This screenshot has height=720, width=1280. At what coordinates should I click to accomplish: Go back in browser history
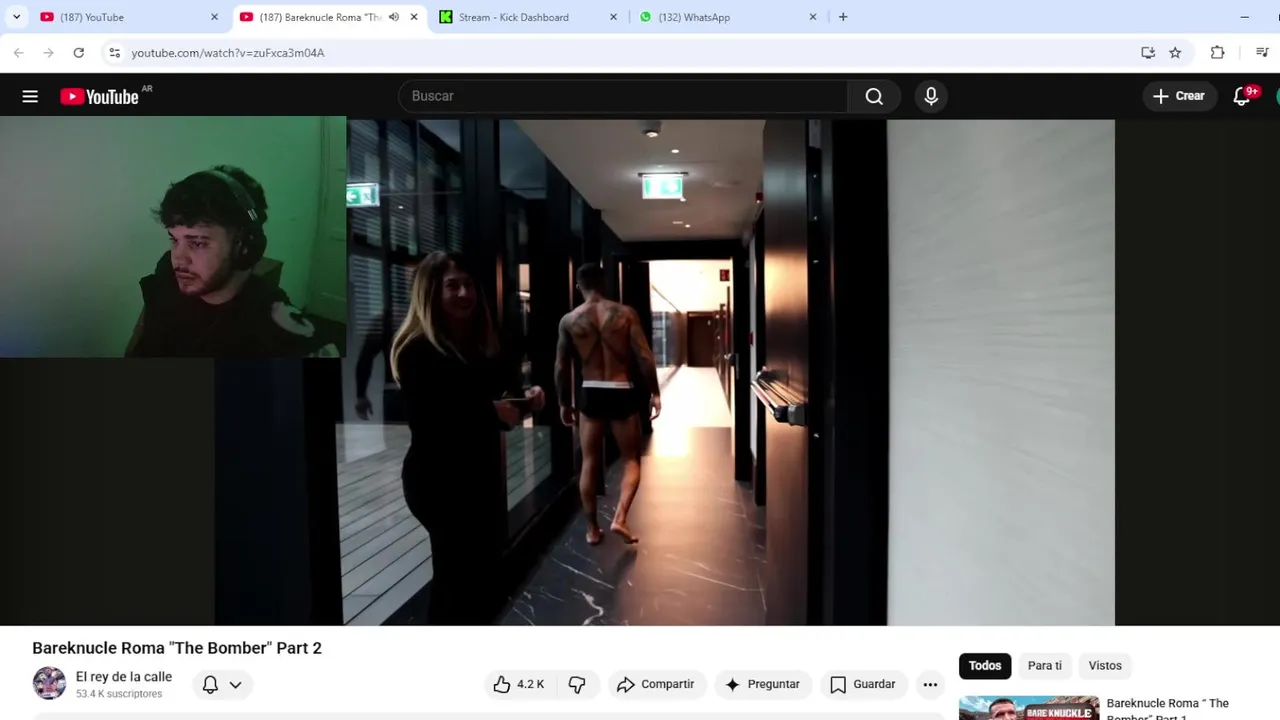[x=18, y=53]
